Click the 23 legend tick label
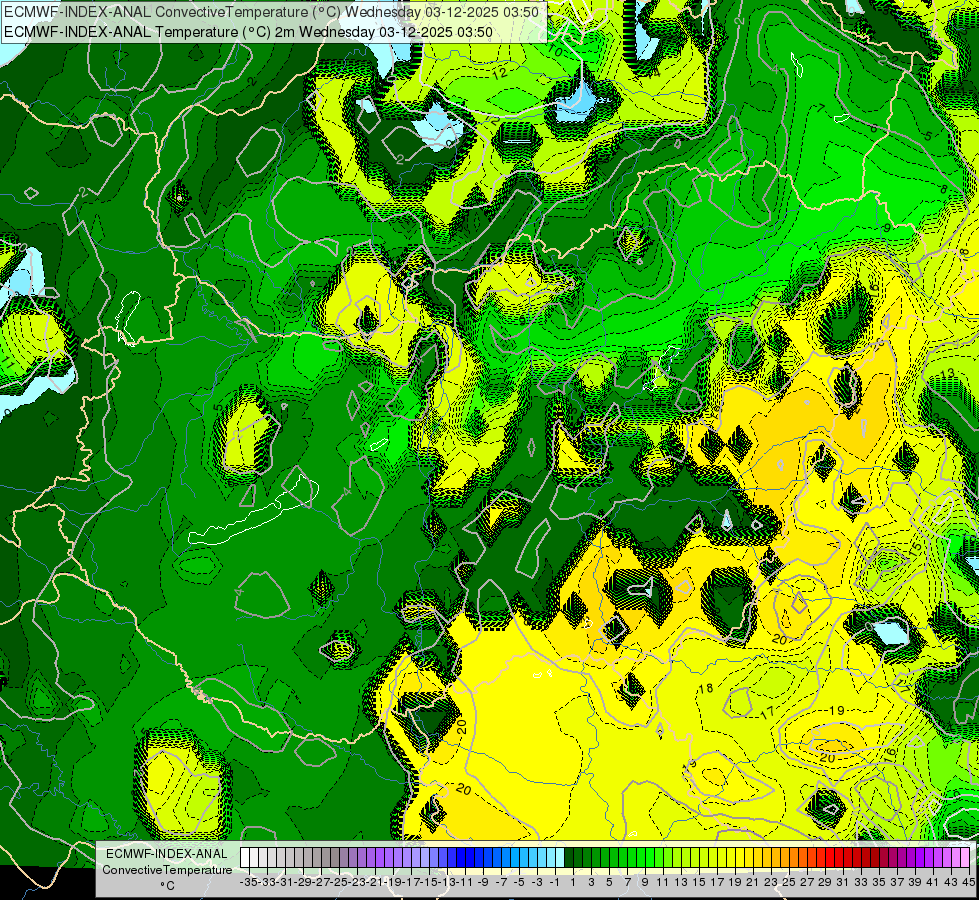This screenshot has width=979, height=900. click(x=770, y=882)
